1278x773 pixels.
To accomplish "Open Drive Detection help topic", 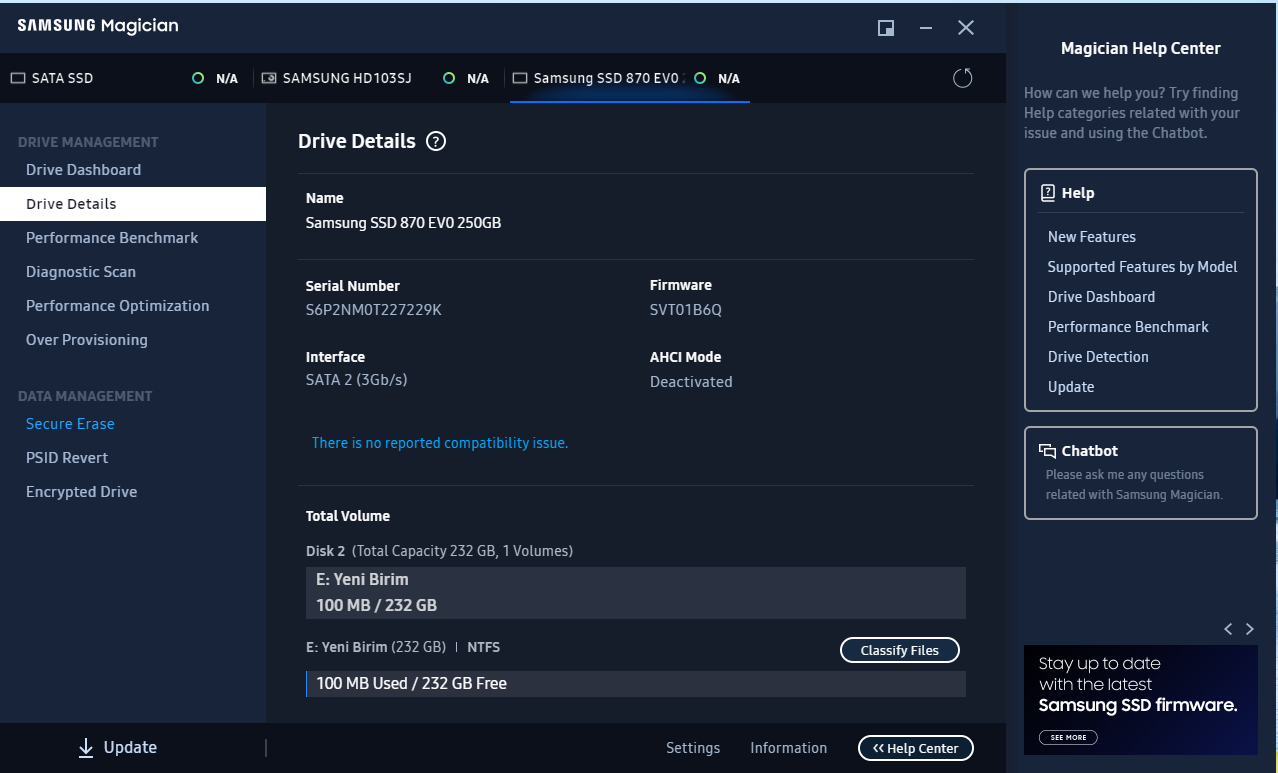I will (x=1098, y=357).
